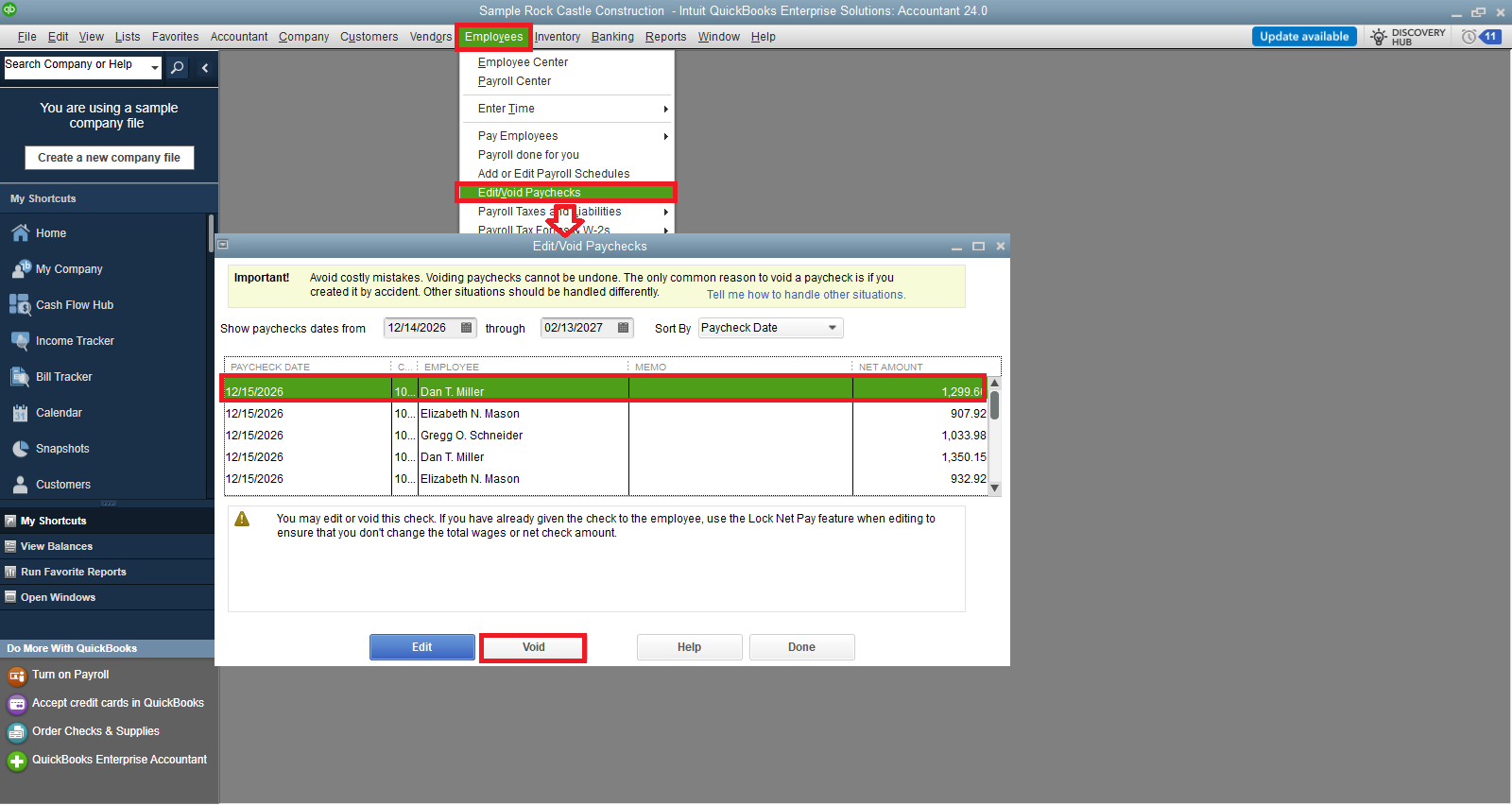The width and height of the screenshot is (1512, 805).
Task: Open the Vendors menu
Action: coord(431,37)
